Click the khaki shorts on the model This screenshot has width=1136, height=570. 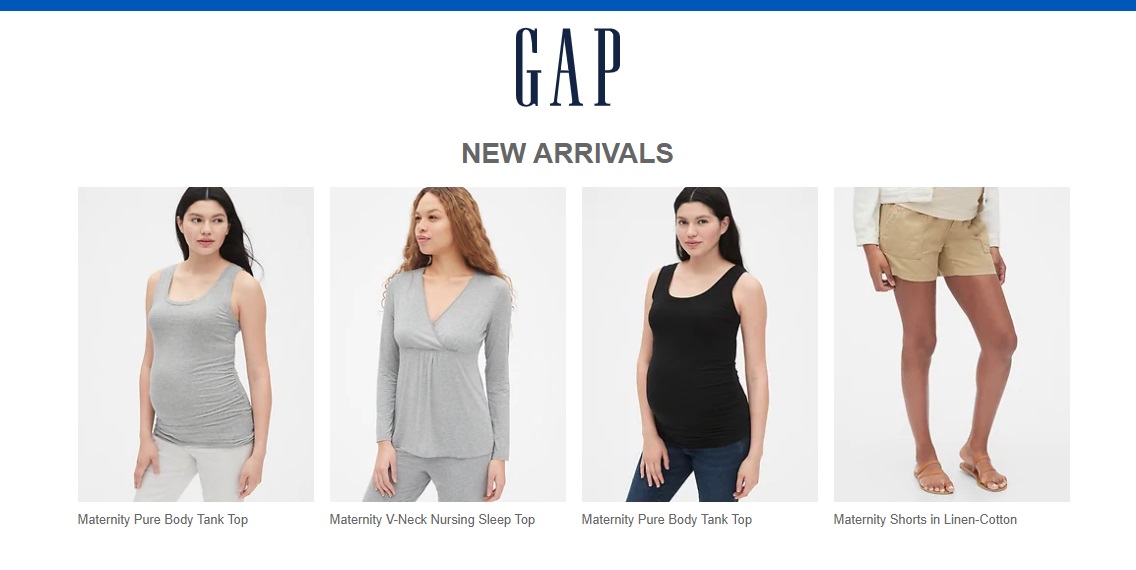pyautogui.click(x=935, y=243)
